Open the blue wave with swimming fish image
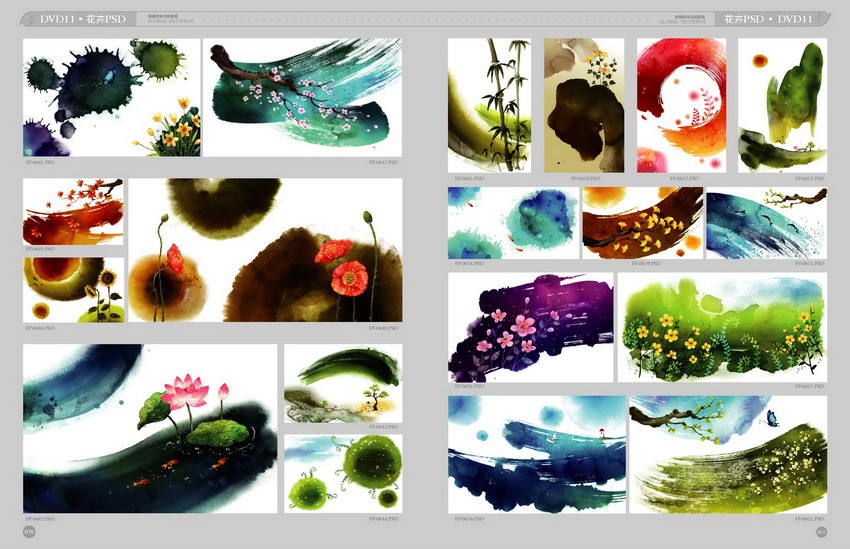This screenshot has height=549, width=850. (x=767, y=223)
